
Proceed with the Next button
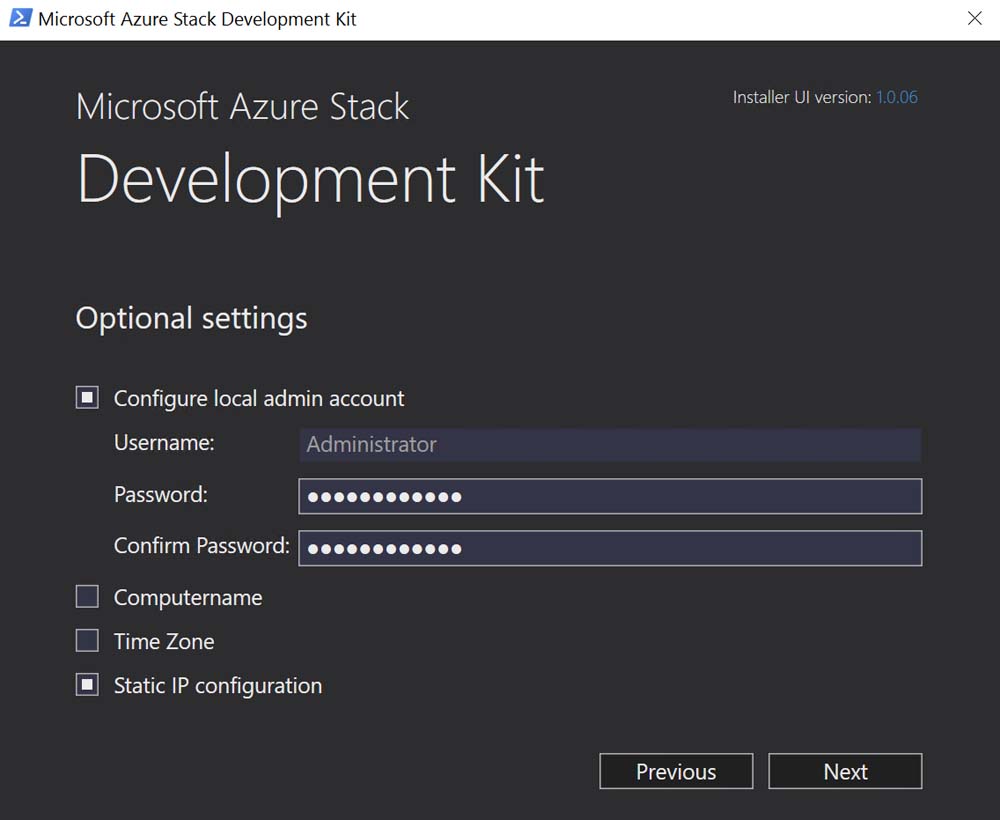(x=845, y=771)
